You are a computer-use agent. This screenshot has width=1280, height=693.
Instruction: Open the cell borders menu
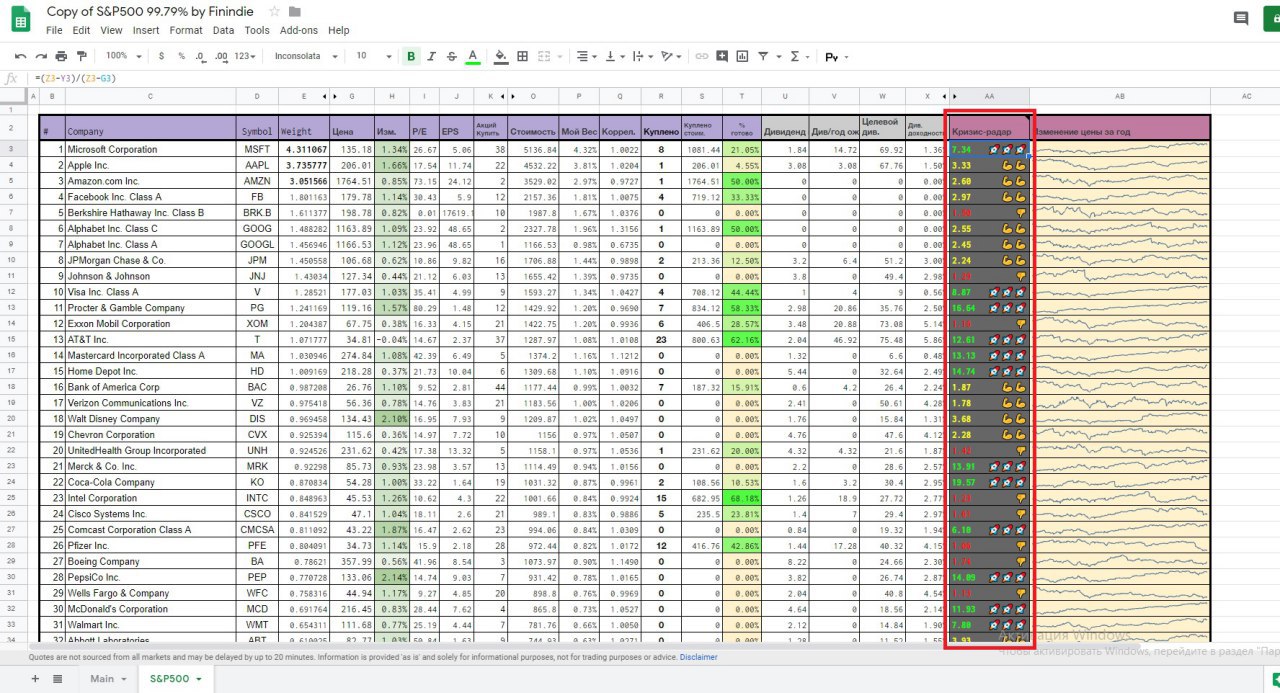pos(522,56)
